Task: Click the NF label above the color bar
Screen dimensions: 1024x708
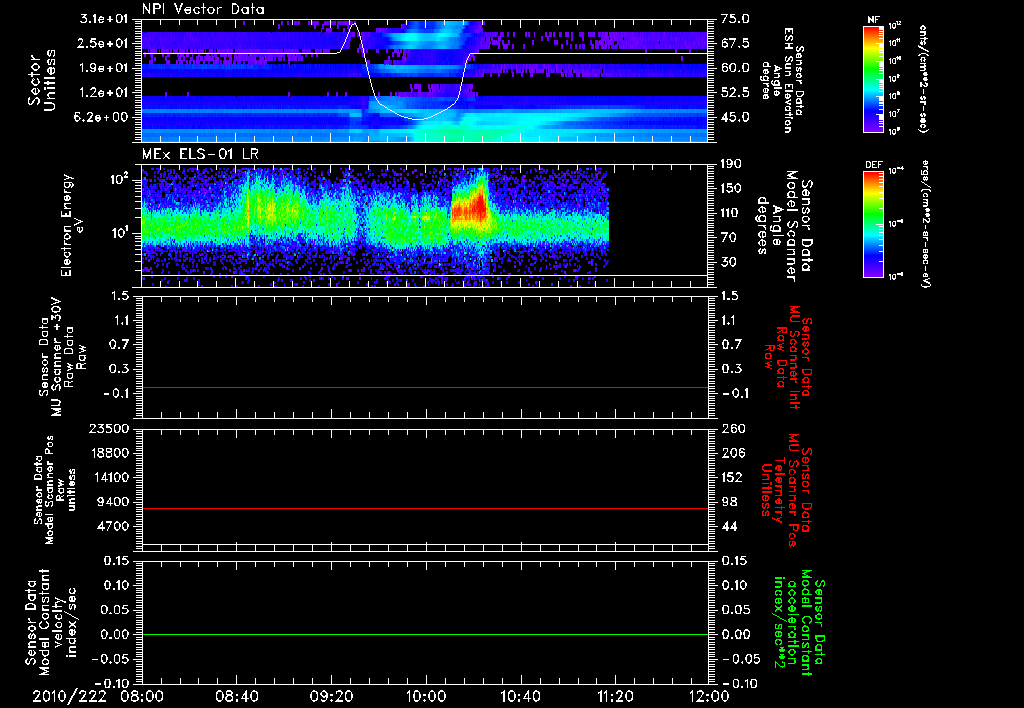Action: coord(873,20)
